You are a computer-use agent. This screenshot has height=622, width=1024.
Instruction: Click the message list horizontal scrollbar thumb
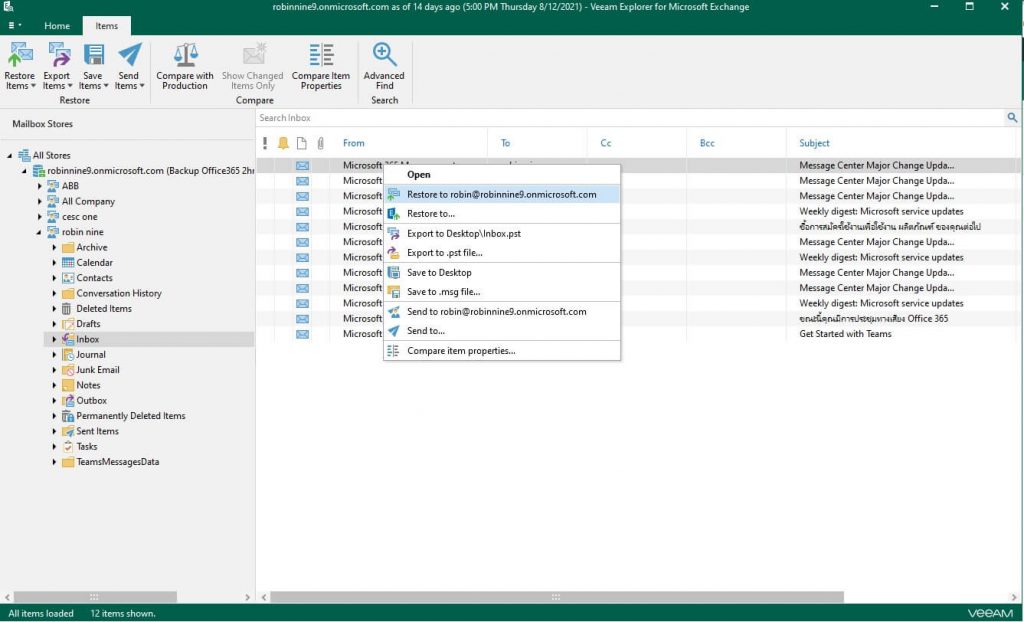[556, 597]
